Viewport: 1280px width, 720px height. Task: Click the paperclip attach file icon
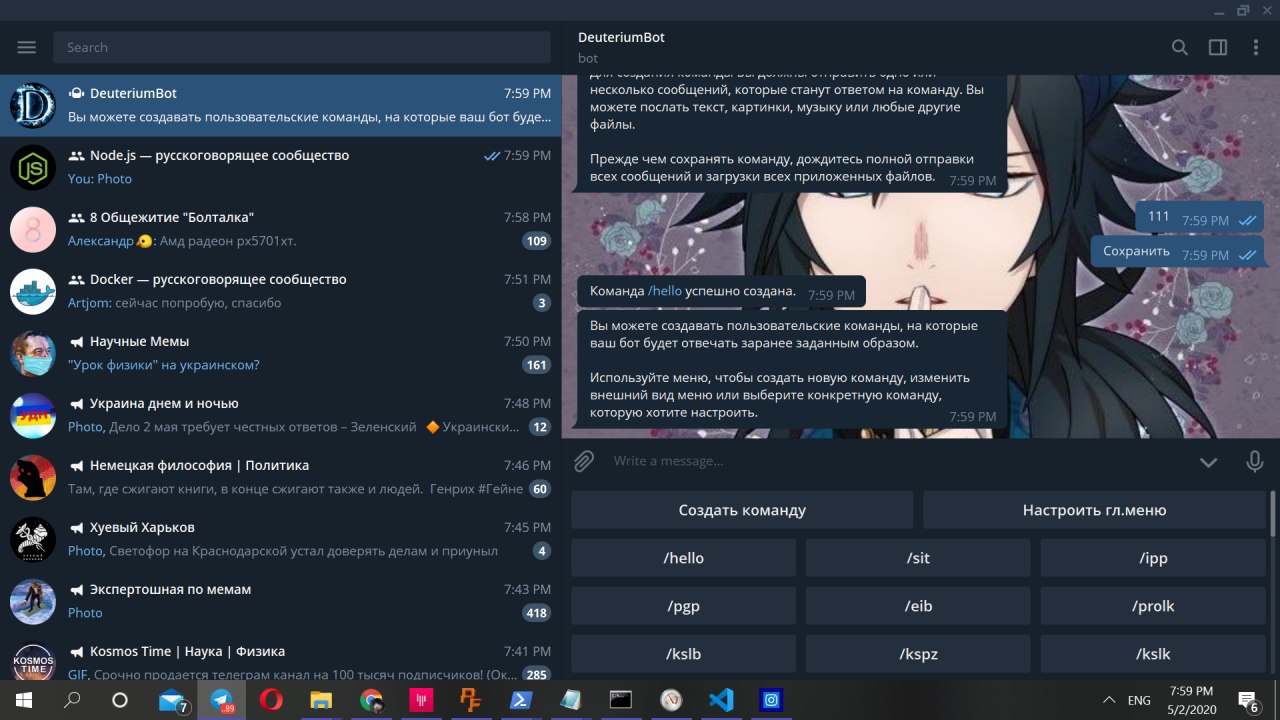[x=584, y=461]
